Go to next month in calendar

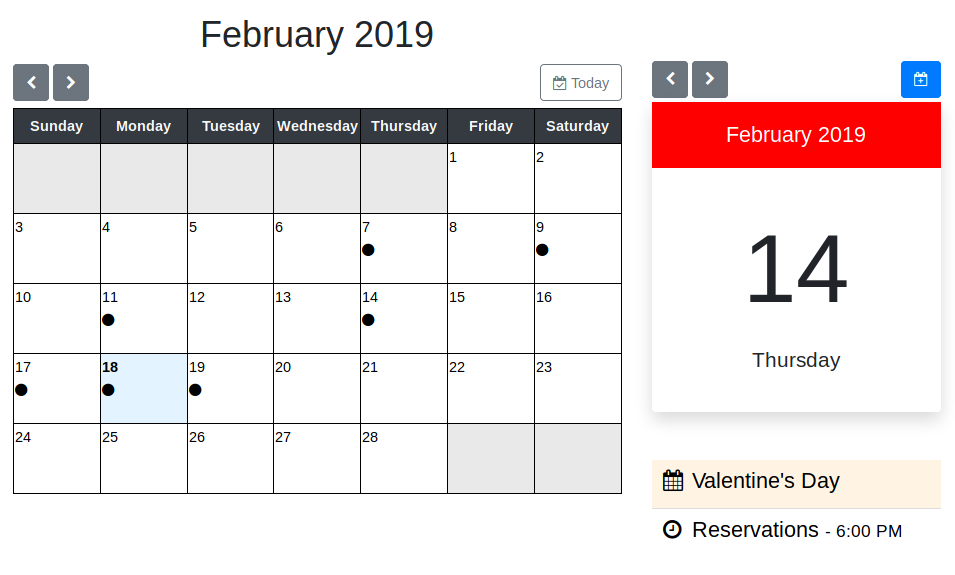click(x=71, y=82)
